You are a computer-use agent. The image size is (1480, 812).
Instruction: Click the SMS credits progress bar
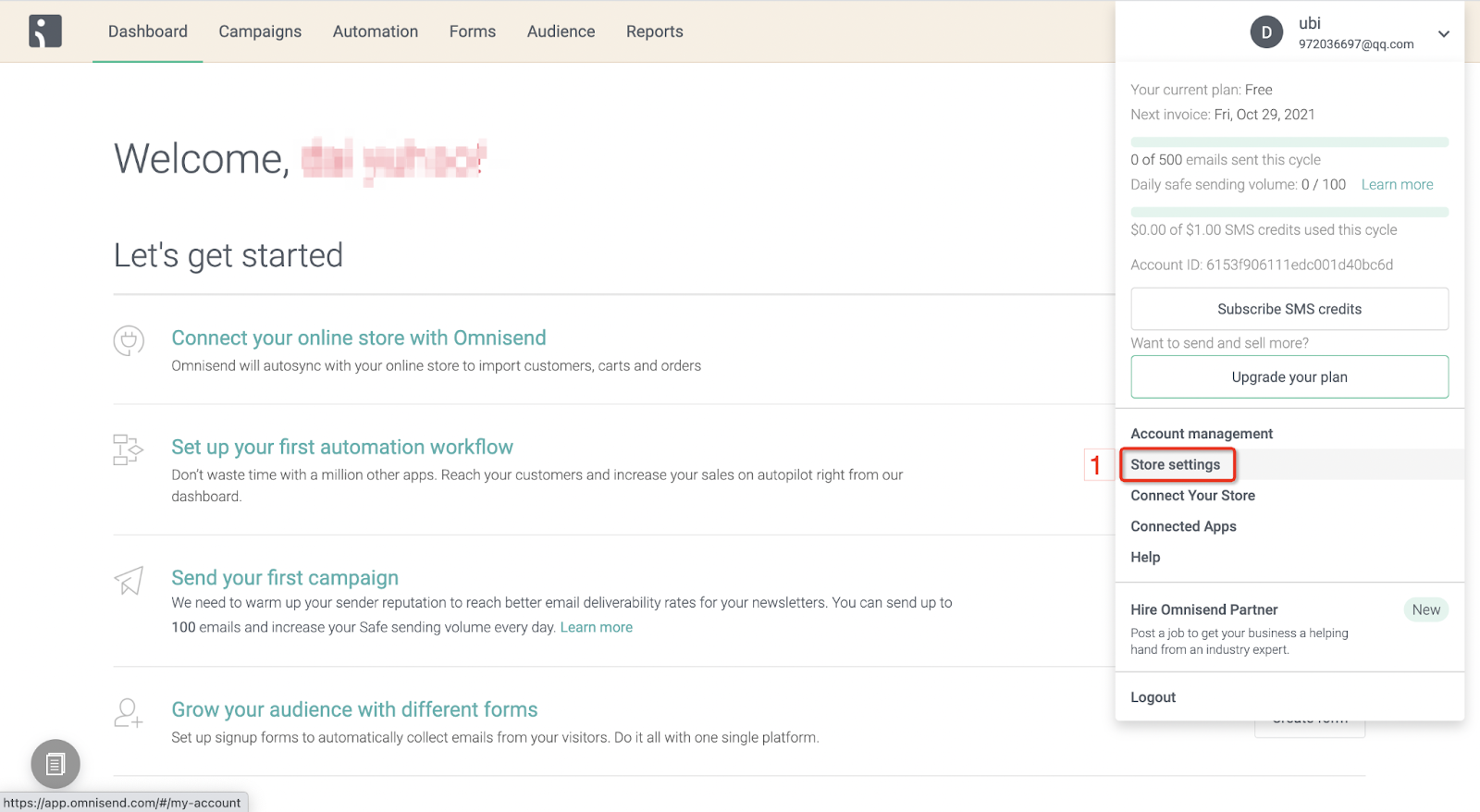(x=1289, y=212)
